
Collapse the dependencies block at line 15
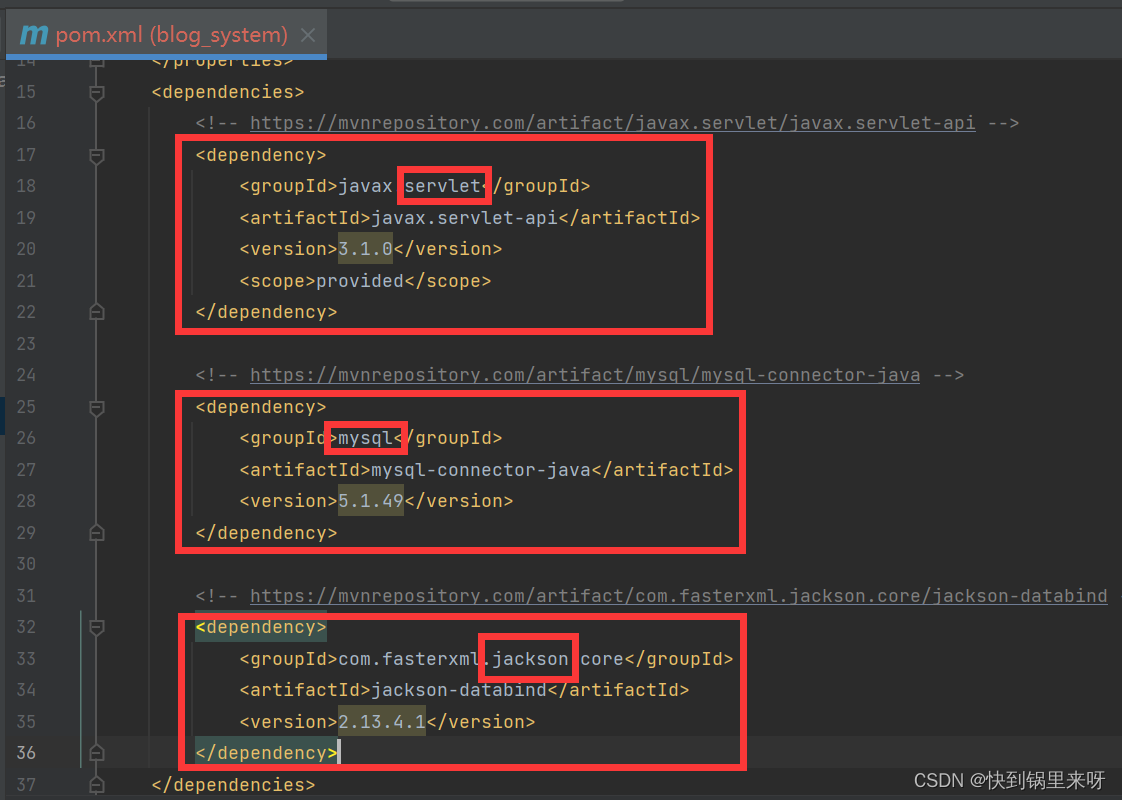point(97,92)
